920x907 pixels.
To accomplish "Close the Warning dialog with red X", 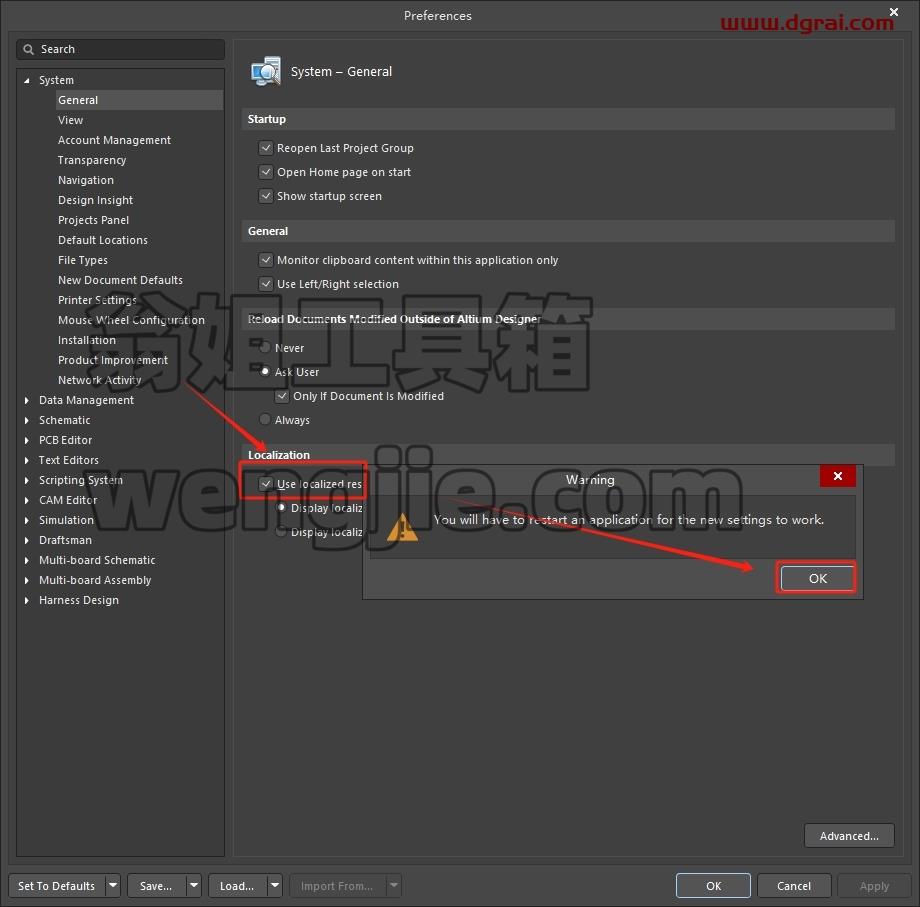I will coord(838,476).
